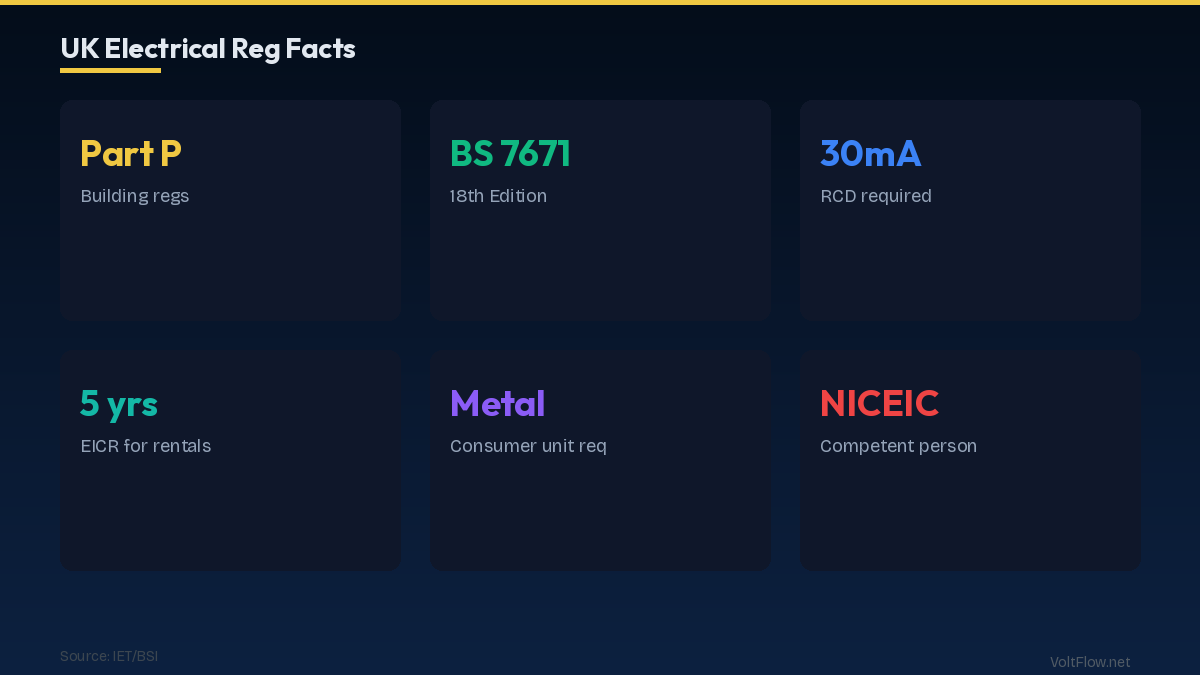Select the blue '30mA' heading
This screenshot has height=675, width=1200.
click(x=870, y=153)
